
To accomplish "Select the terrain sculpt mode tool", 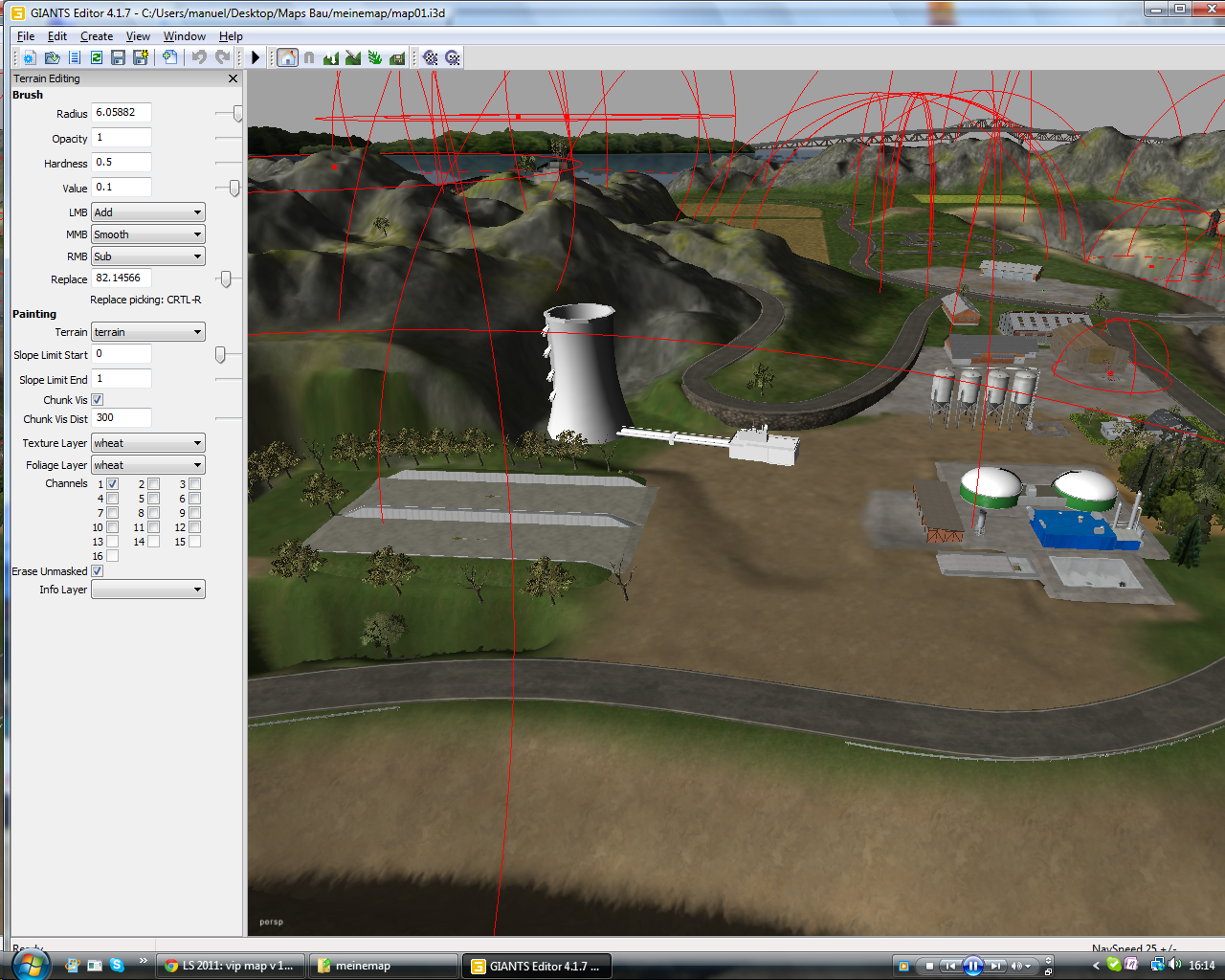I will coord(331,58).
